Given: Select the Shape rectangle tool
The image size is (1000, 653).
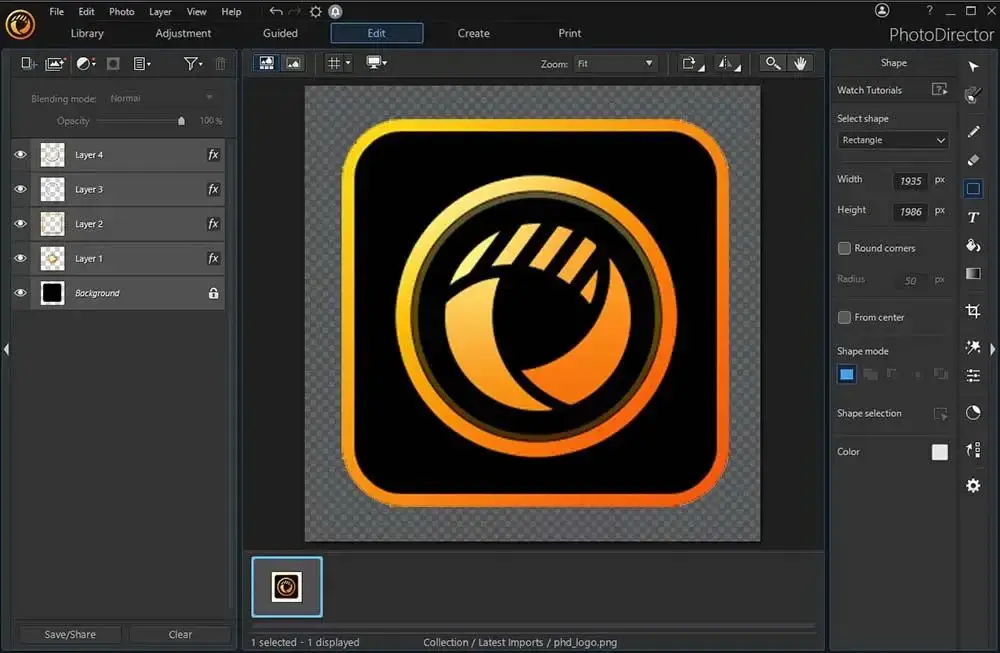Looking at the screenshot, I should click(x=973, y=188).
